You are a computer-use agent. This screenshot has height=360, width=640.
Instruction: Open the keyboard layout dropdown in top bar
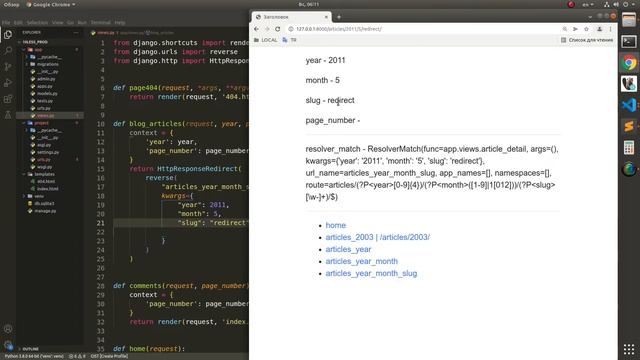(588, 4)
